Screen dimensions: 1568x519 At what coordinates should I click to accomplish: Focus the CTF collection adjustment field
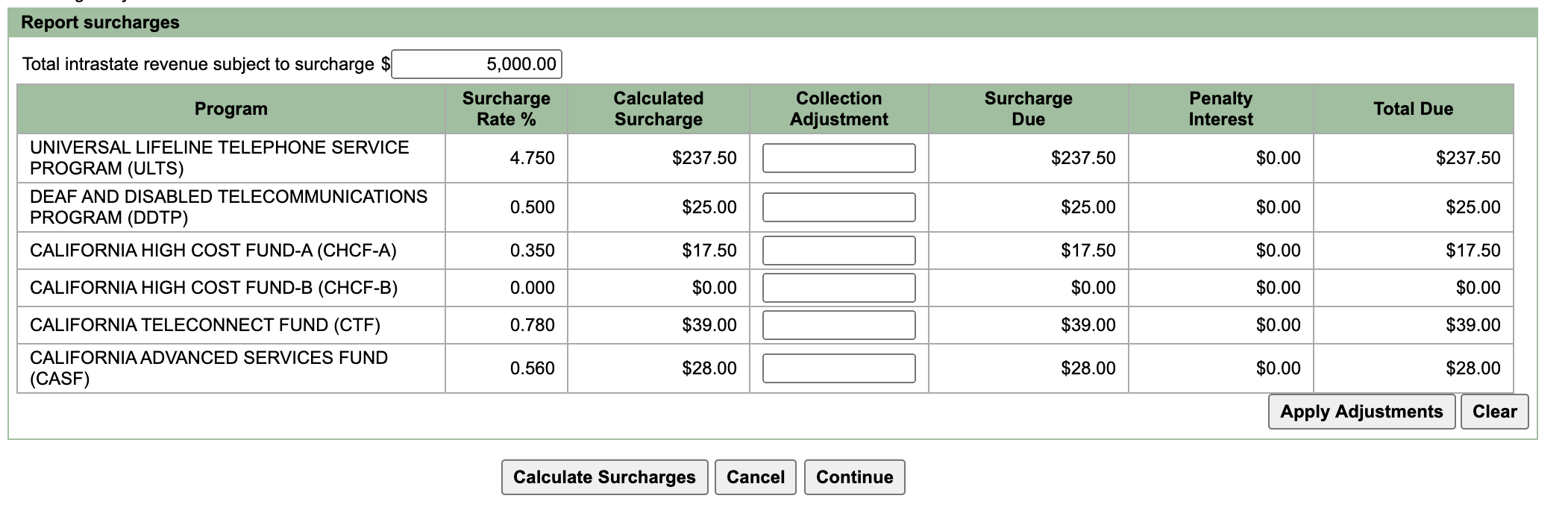pos(839,325)
